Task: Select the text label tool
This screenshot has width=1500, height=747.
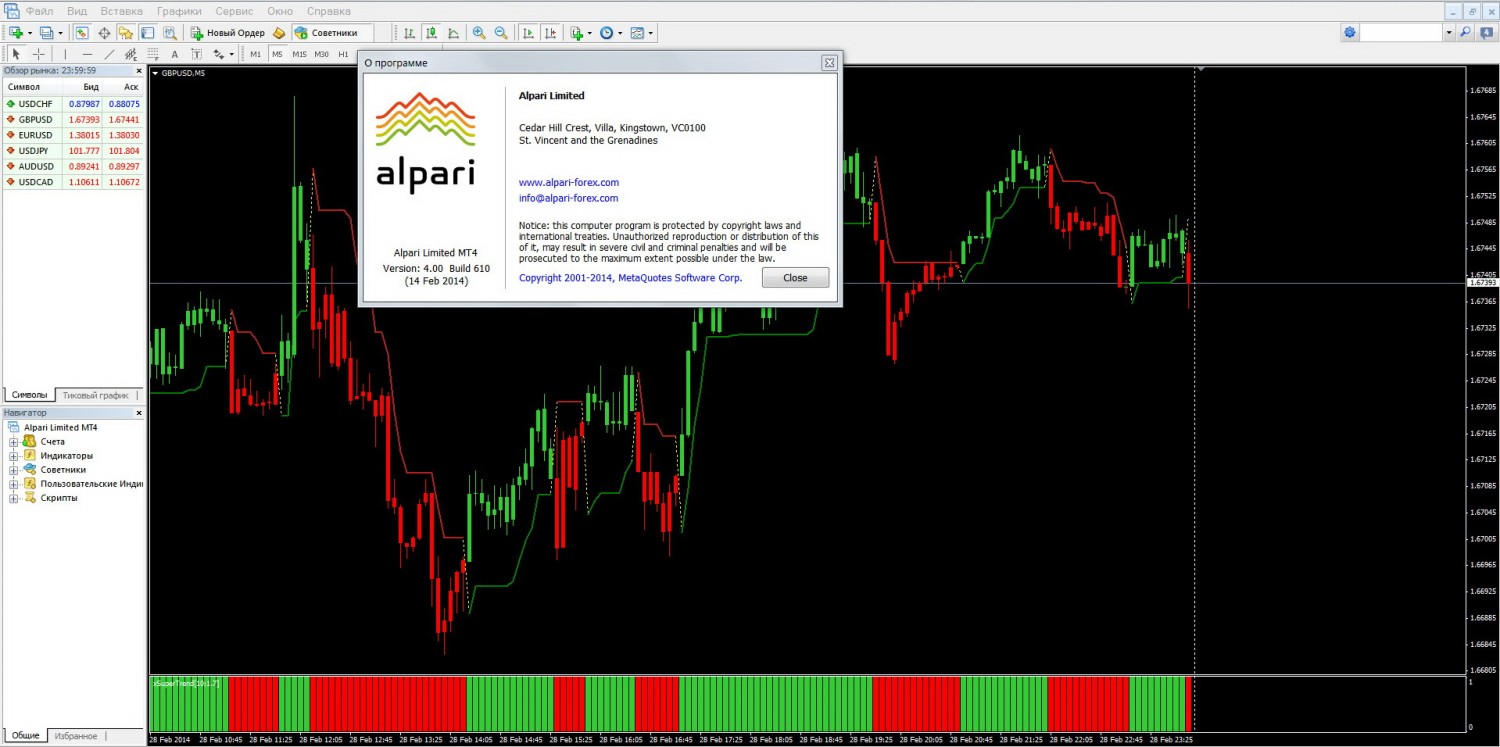Action: point(196,54)
